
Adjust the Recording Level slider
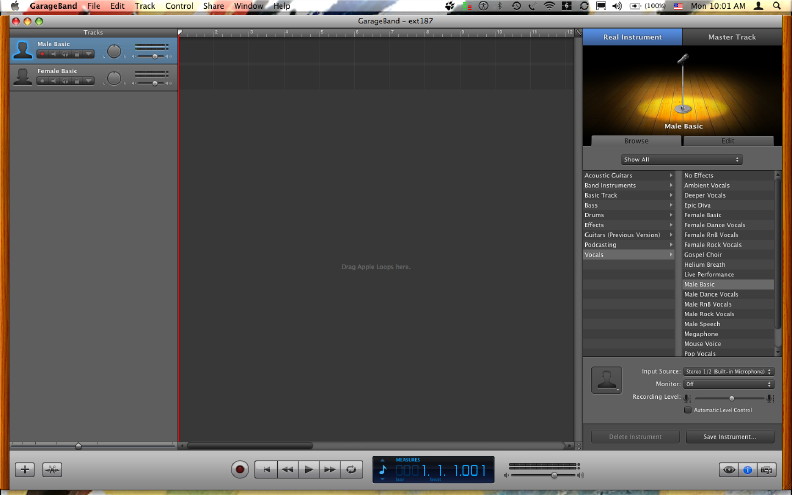click(x=731, y=398)
